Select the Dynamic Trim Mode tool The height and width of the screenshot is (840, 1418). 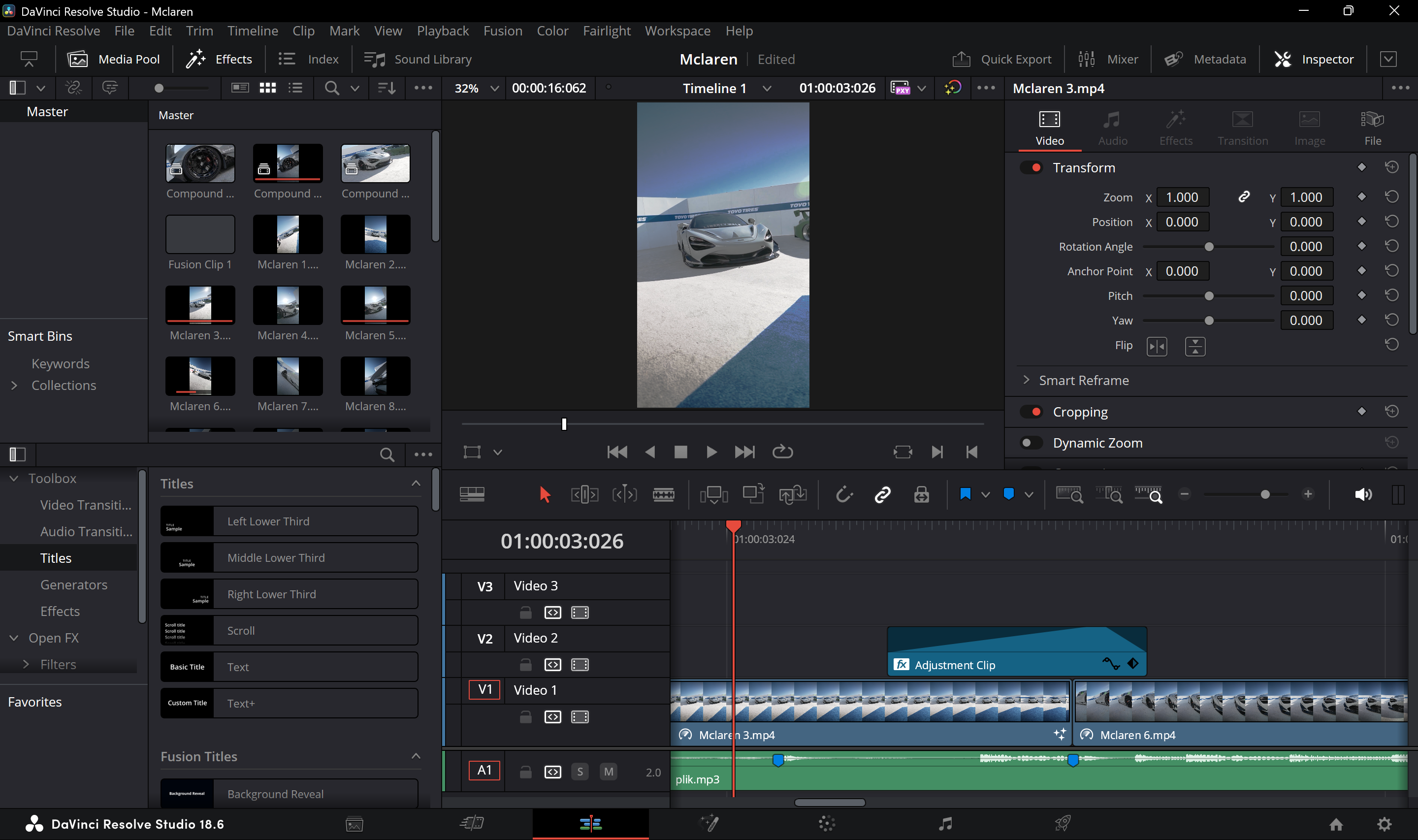point(625,494)
